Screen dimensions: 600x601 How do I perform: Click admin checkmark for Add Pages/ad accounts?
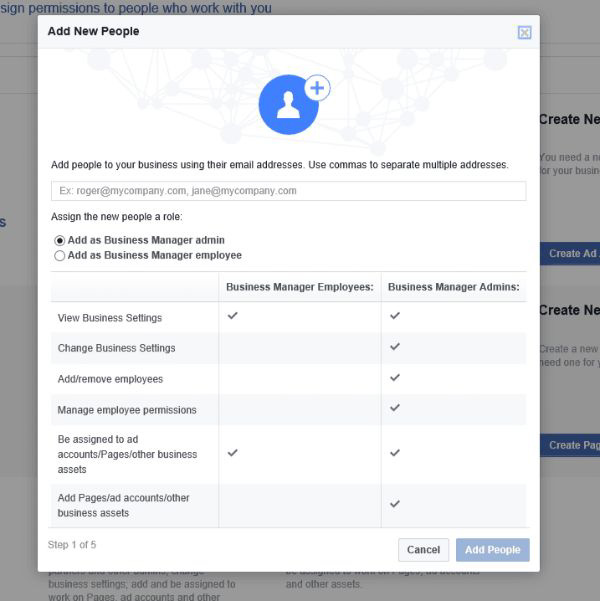[395, 504]
